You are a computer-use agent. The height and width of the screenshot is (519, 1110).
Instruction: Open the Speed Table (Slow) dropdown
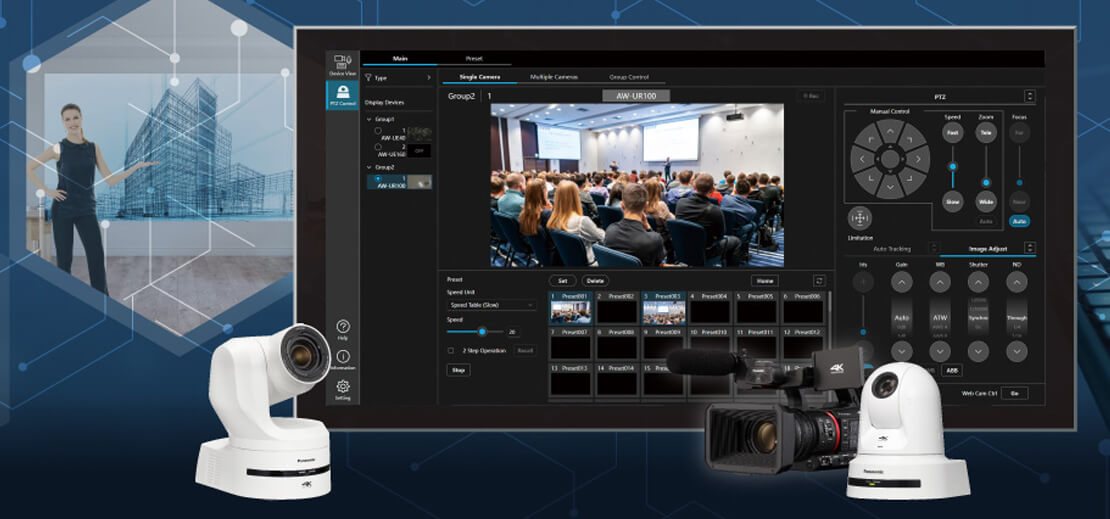(491, 305)
